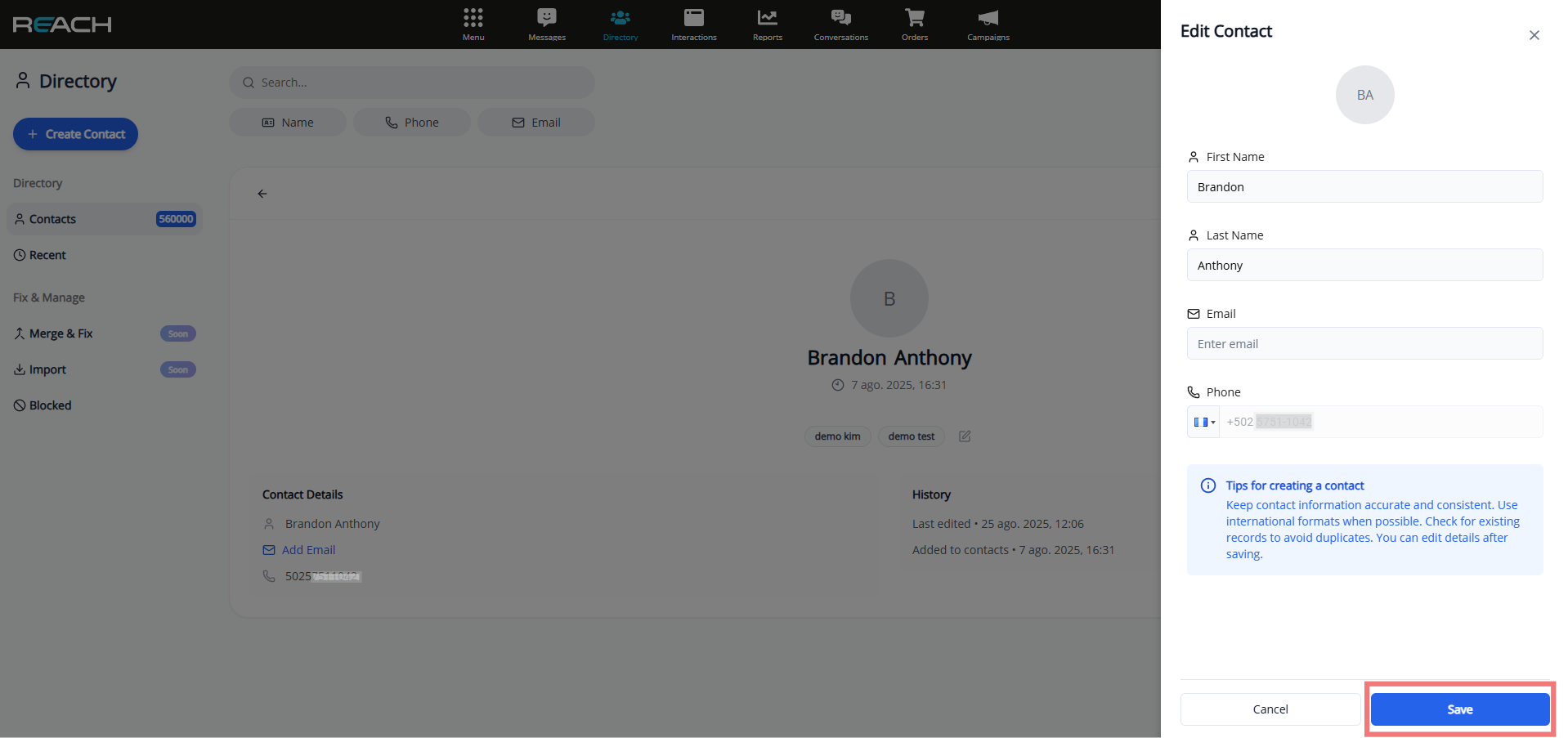The height and width of the screenshot is (738, 1568).
Task: Save the contact changes
Action: click(x=1460, y=709)
